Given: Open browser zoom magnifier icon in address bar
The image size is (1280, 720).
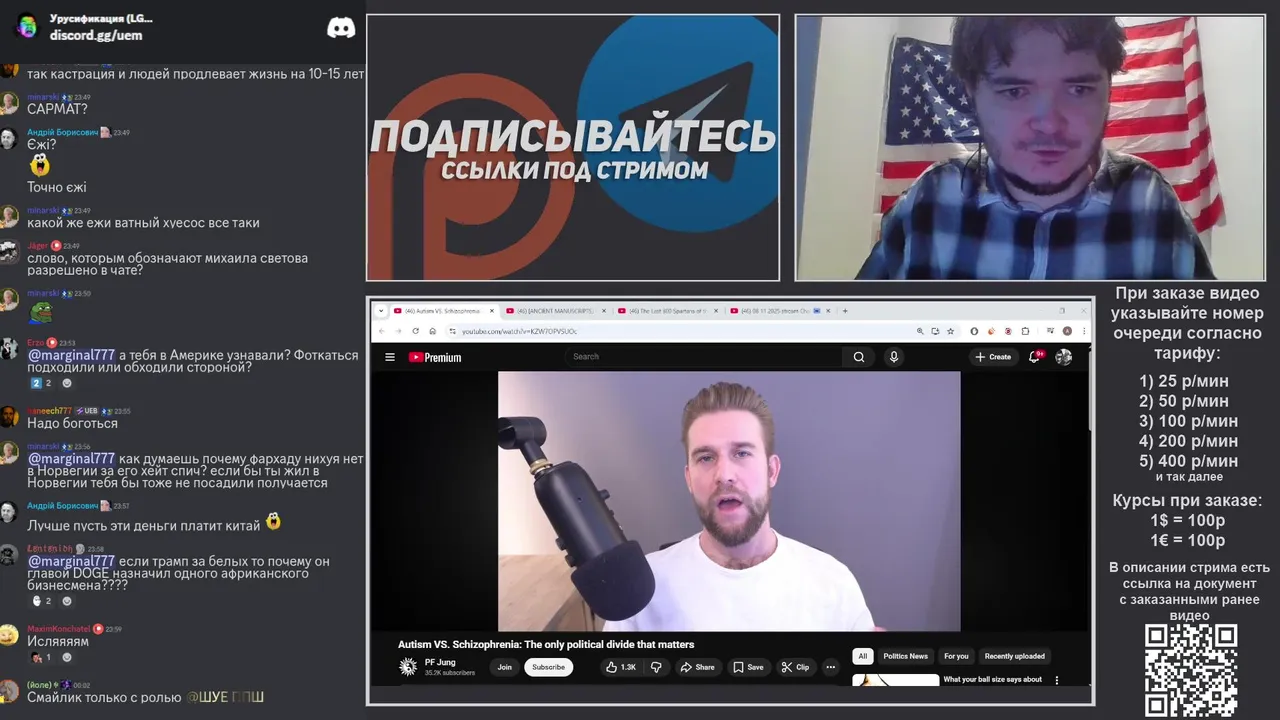Looking at the screenshot, I should click(x=920, y=331).
